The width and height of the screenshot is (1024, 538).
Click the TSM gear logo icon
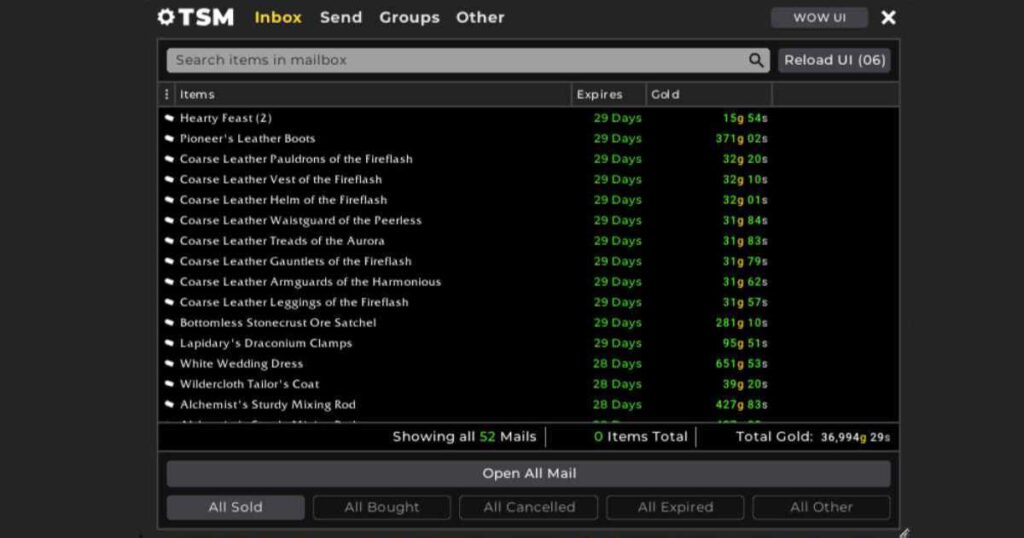[x=166, y=17]
